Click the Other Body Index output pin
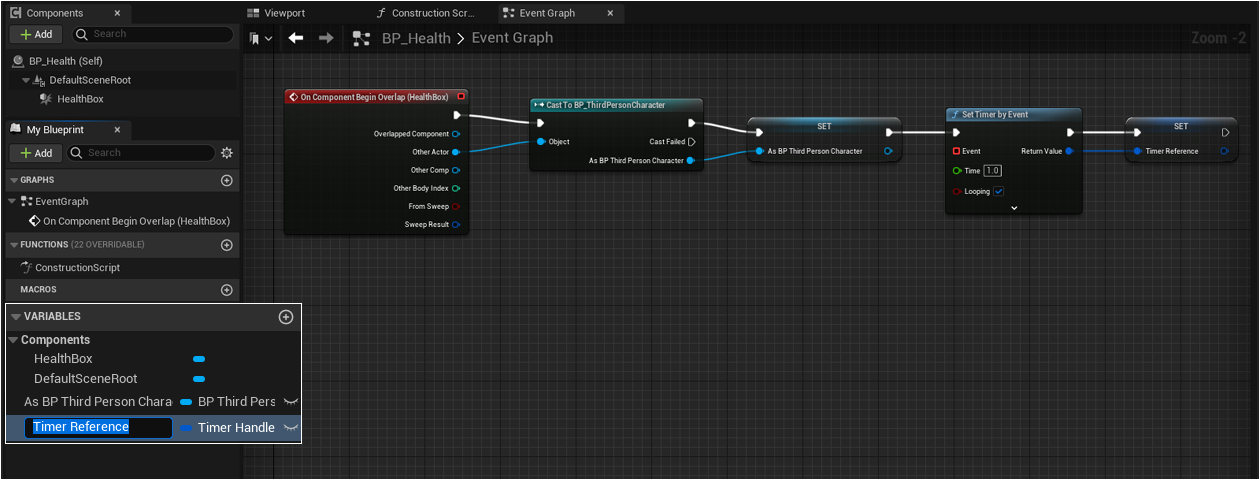This screenshot has width=1260, height=480. click(x=456, y=188)
